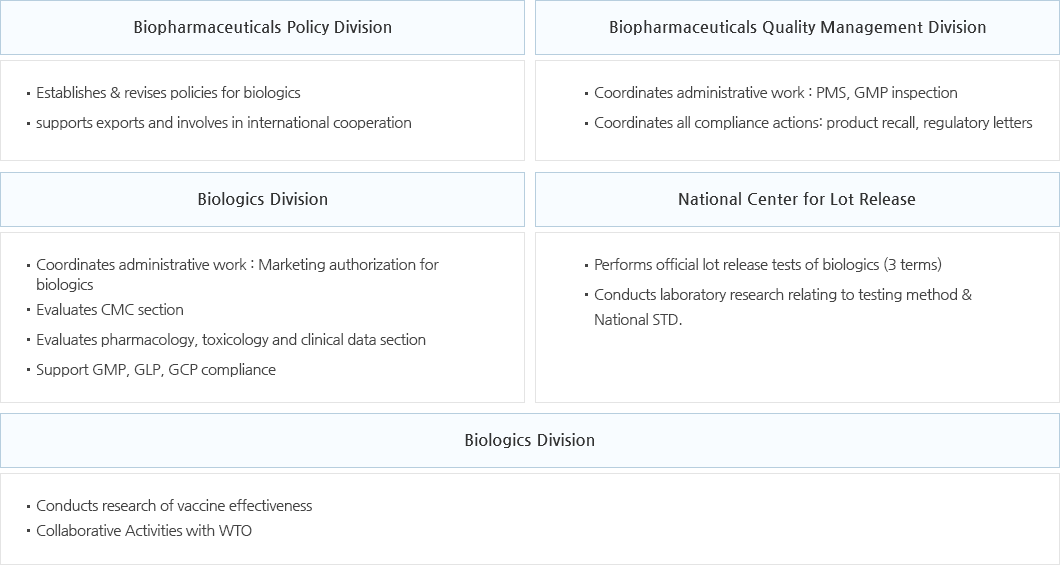Click the word 'biologics' on the wrapped line

click(x=65, y=285)
